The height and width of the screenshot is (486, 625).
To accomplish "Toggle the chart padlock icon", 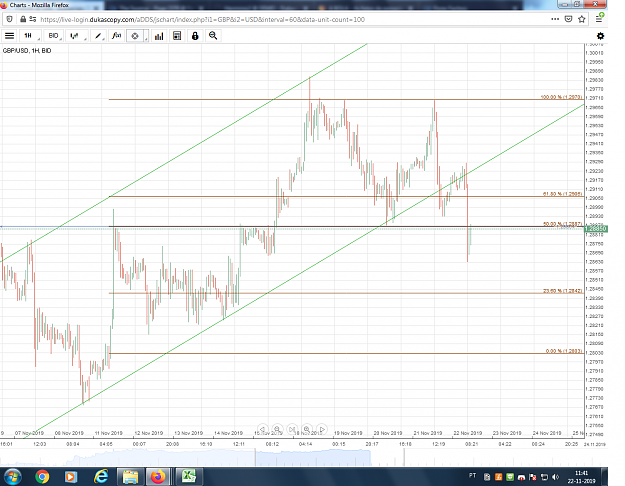I will (195, 36).
